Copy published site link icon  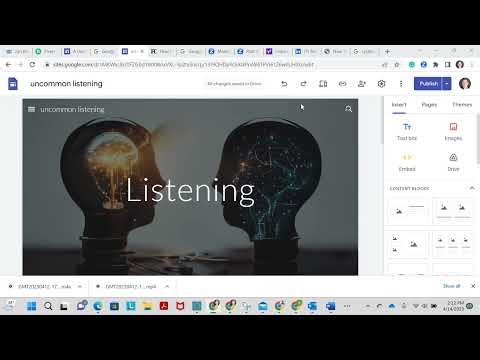point(342,84)
